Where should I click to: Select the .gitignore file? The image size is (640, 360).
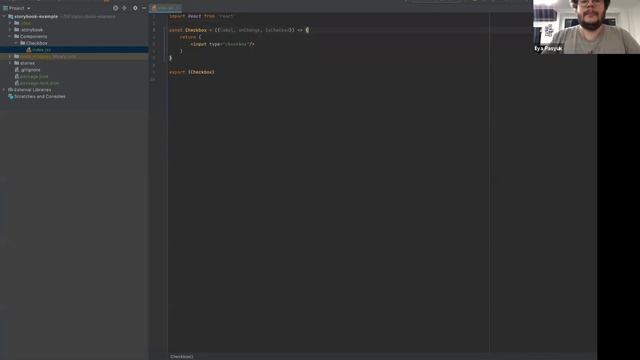pos(30,70)
